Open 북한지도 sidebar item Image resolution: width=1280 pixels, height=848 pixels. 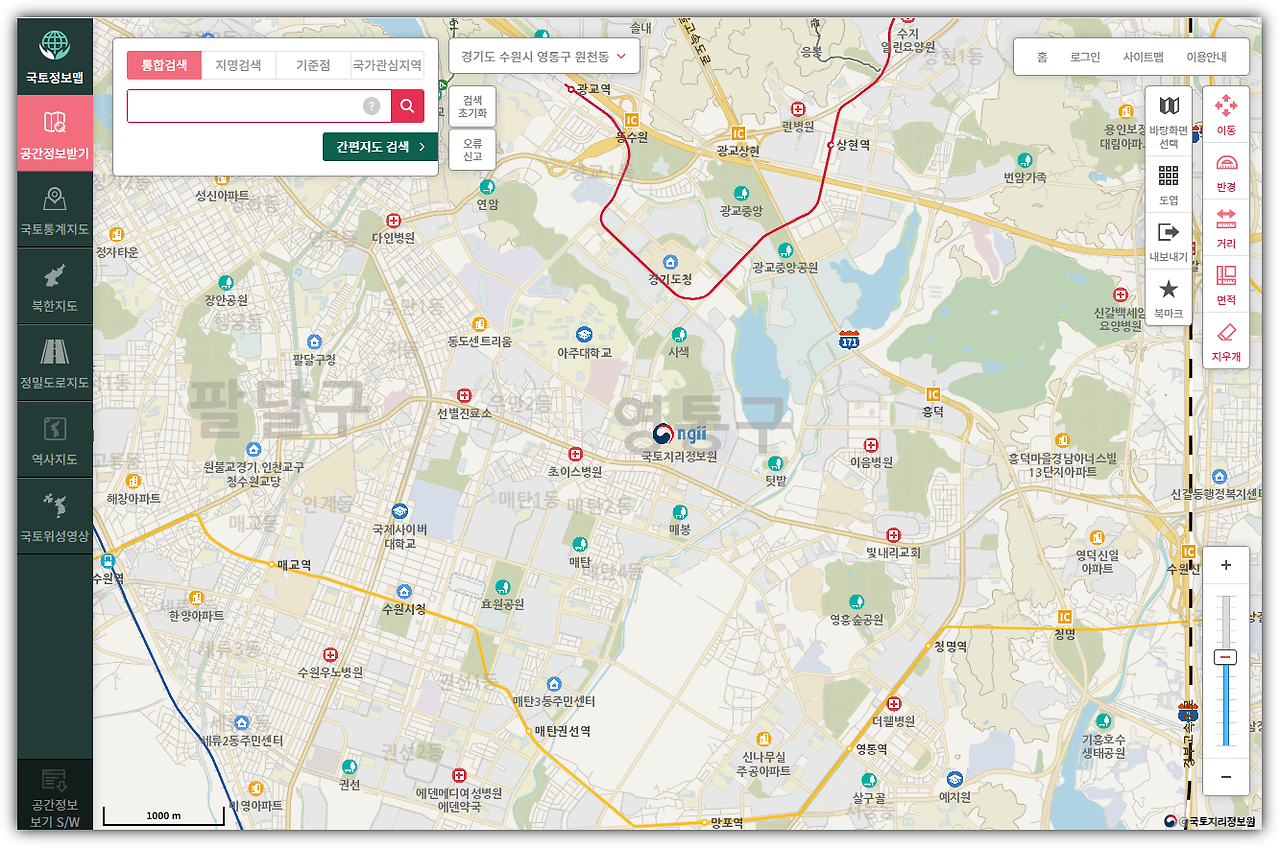point(55,286)
